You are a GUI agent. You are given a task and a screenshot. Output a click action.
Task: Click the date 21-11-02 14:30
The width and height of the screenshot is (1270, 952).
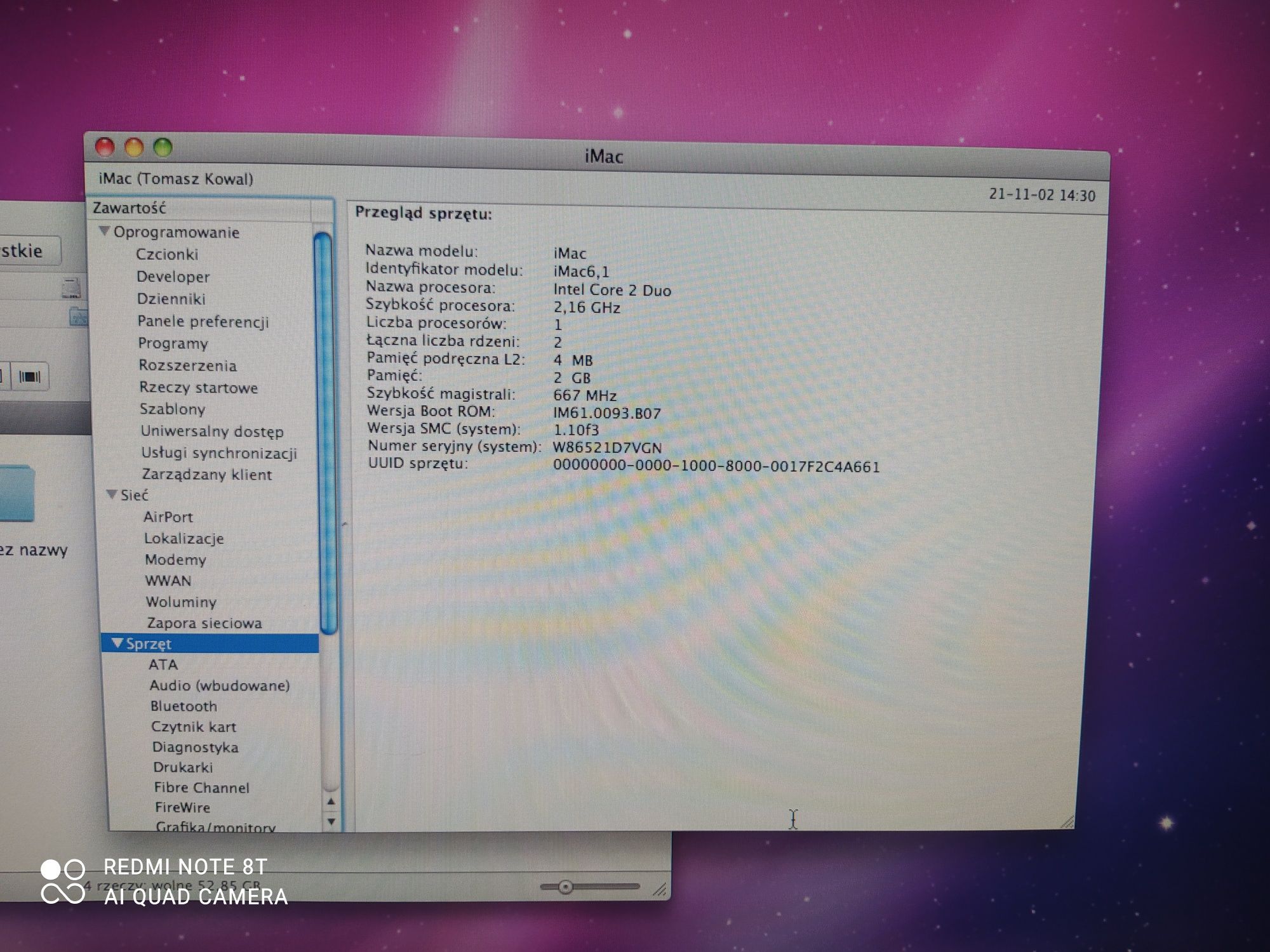click(x=1042, y=195)
